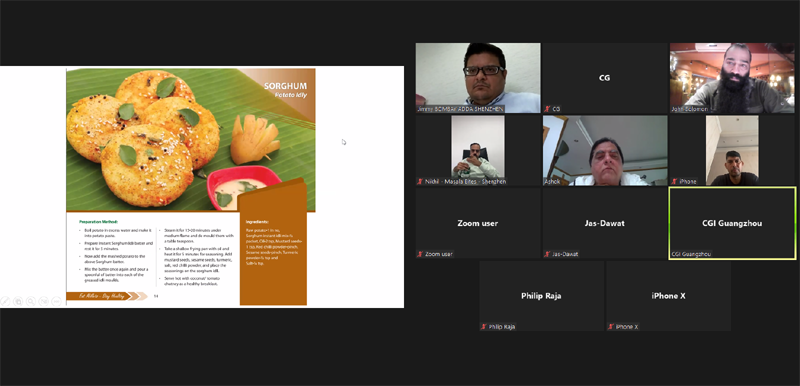
Task: Click muted mic icon beside CG label
Action: point(547,109)
